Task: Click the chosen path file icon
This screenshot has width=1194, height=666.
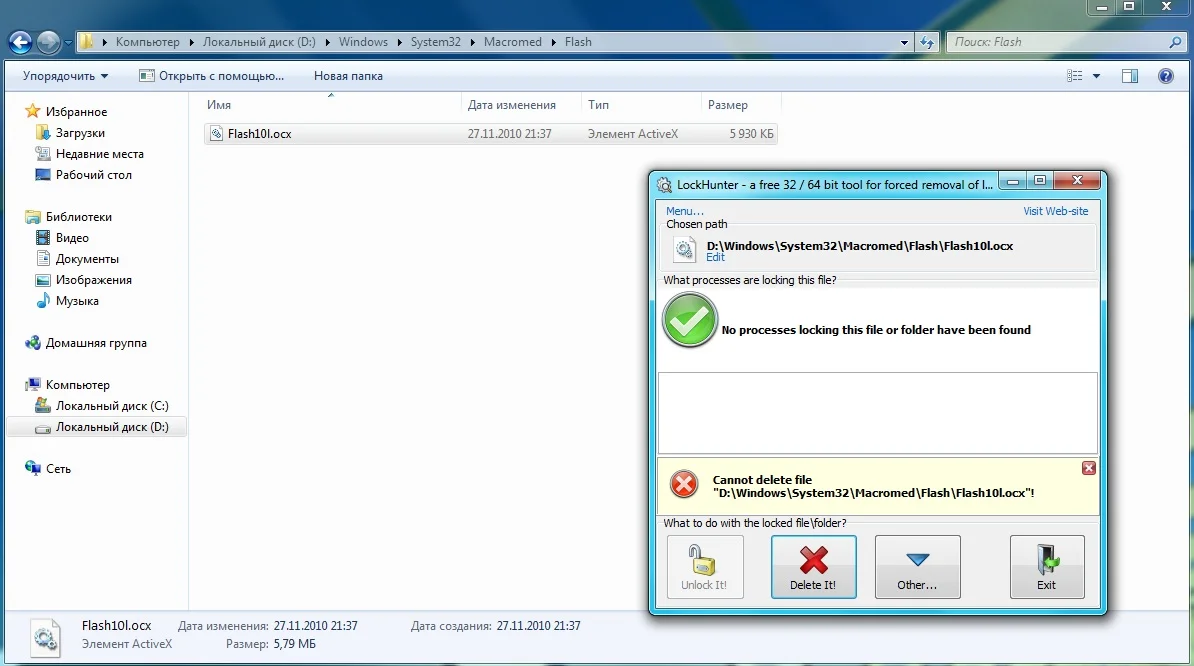Action: point(684,249)
